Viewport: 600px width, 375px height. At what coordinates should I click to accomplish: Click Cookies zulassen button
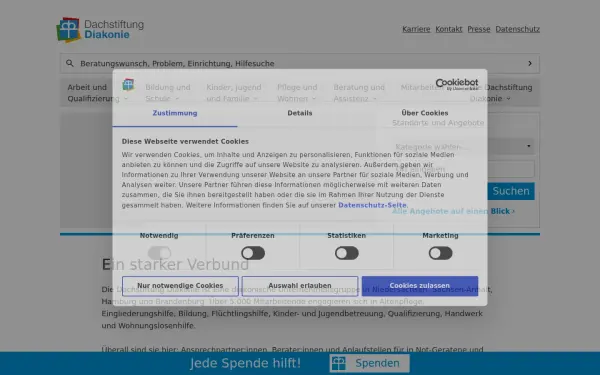click(x=420, y=286)
